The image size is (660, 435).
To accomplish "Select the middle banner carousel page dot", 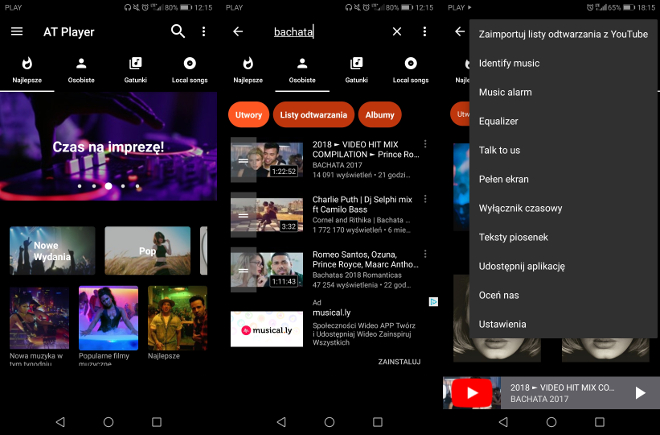I will pos(108,186).
